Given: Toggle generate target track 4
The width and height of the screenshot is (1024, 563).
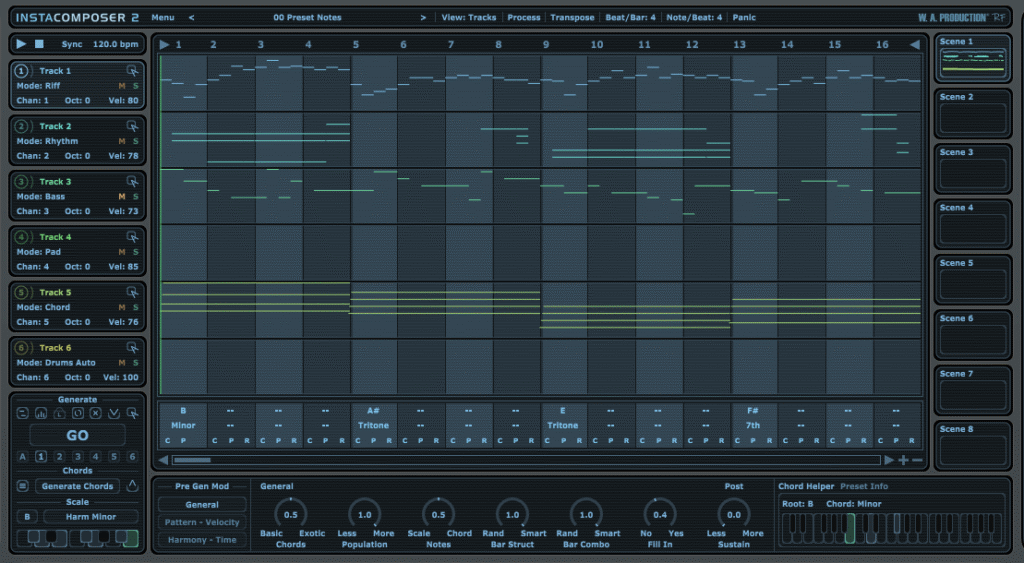Looking at the screenshot, I should (x=95, y=457).
